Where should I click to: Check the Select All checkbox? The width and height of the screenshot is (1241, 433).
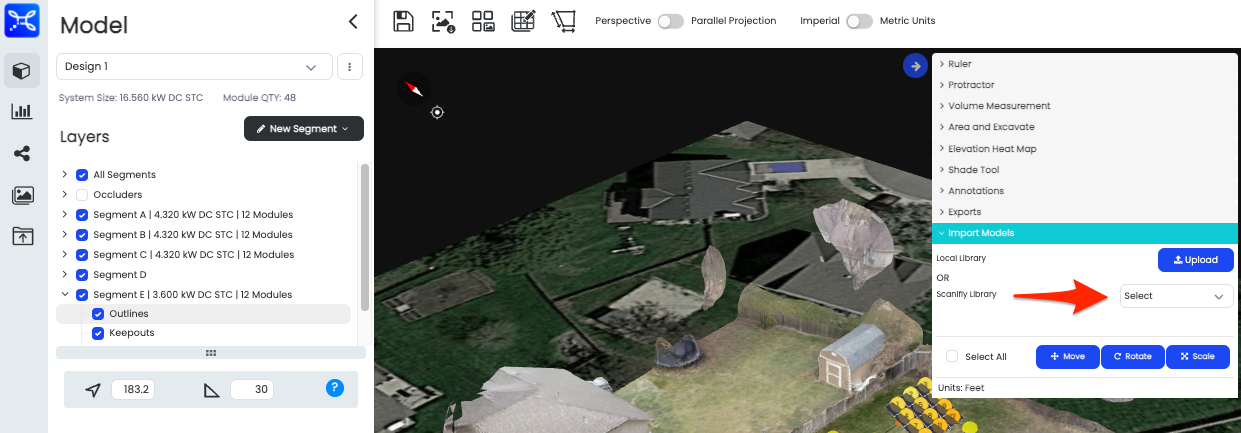tap(952, 357)
